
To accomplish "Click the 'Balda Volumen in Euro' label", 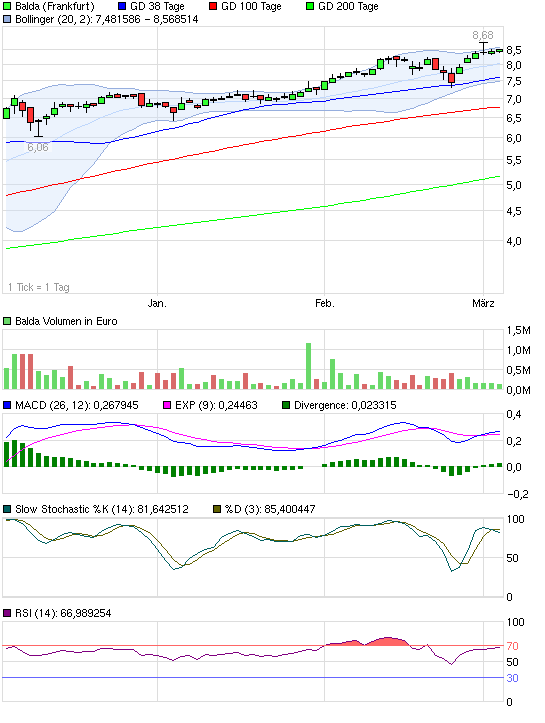I will coord(66,321).
